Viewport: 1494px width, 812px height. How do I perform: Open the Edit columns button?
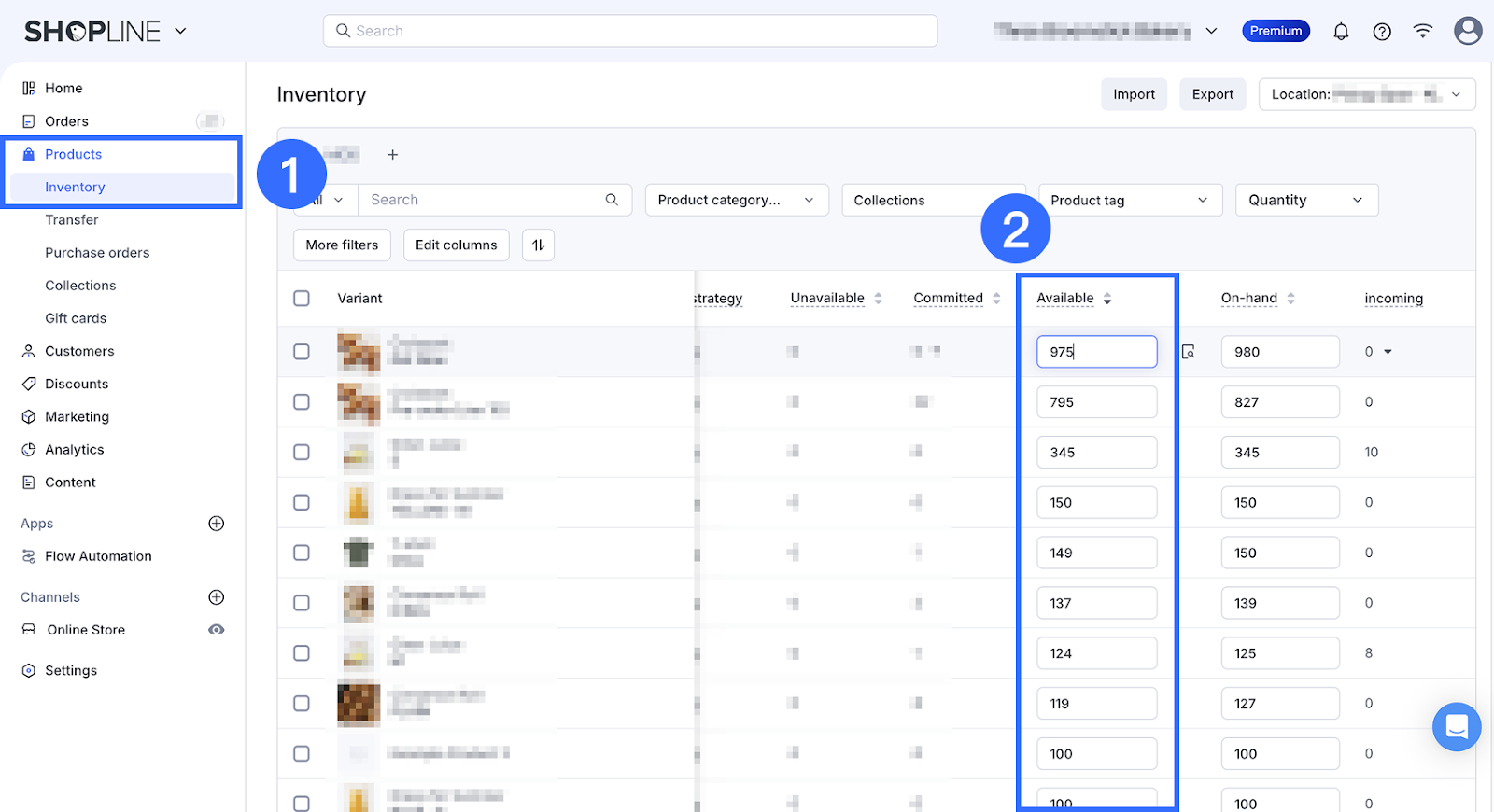(456, 245)
